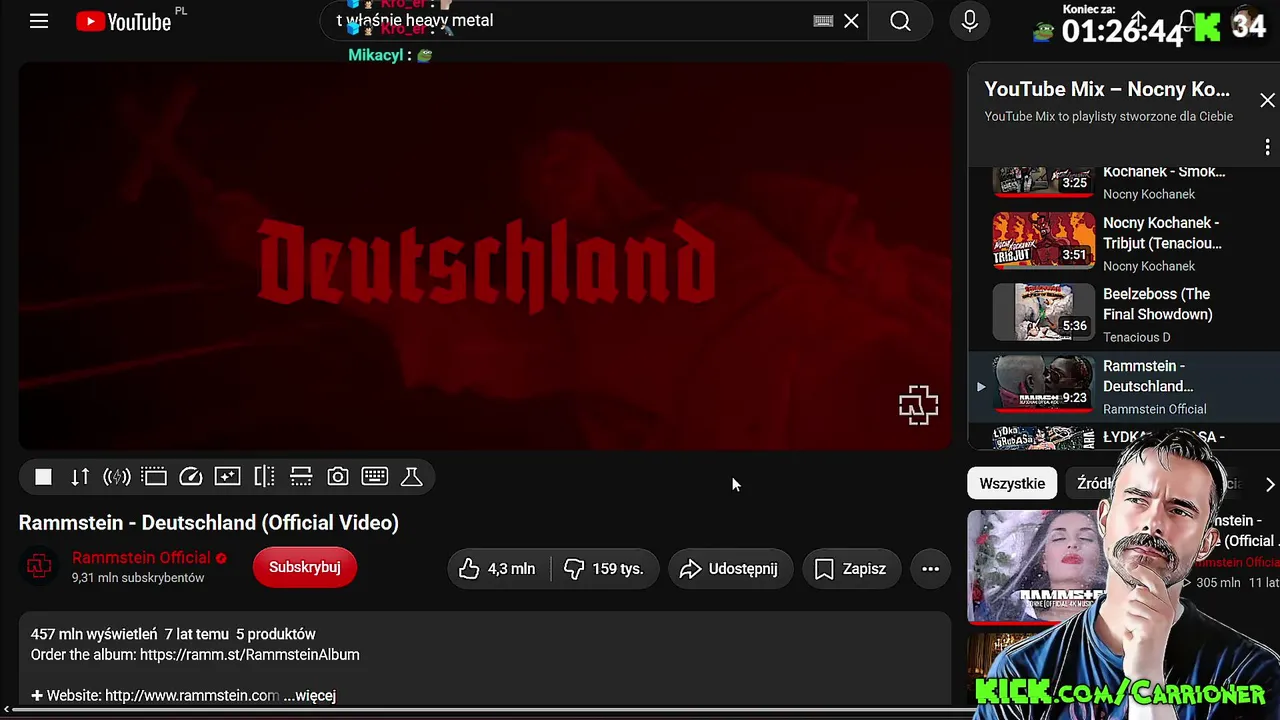The image size is (1280, 720).
Task: Open the playlist panel three-dot menu
Action: point(1267,147)
